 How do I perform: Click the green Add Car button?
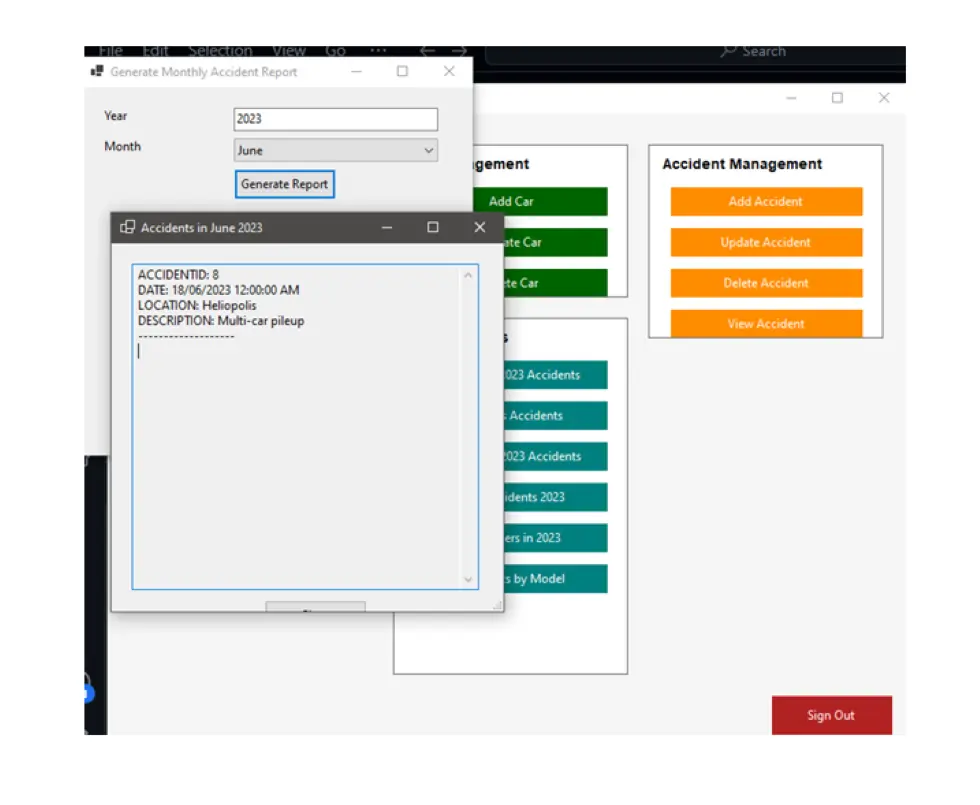540,201
